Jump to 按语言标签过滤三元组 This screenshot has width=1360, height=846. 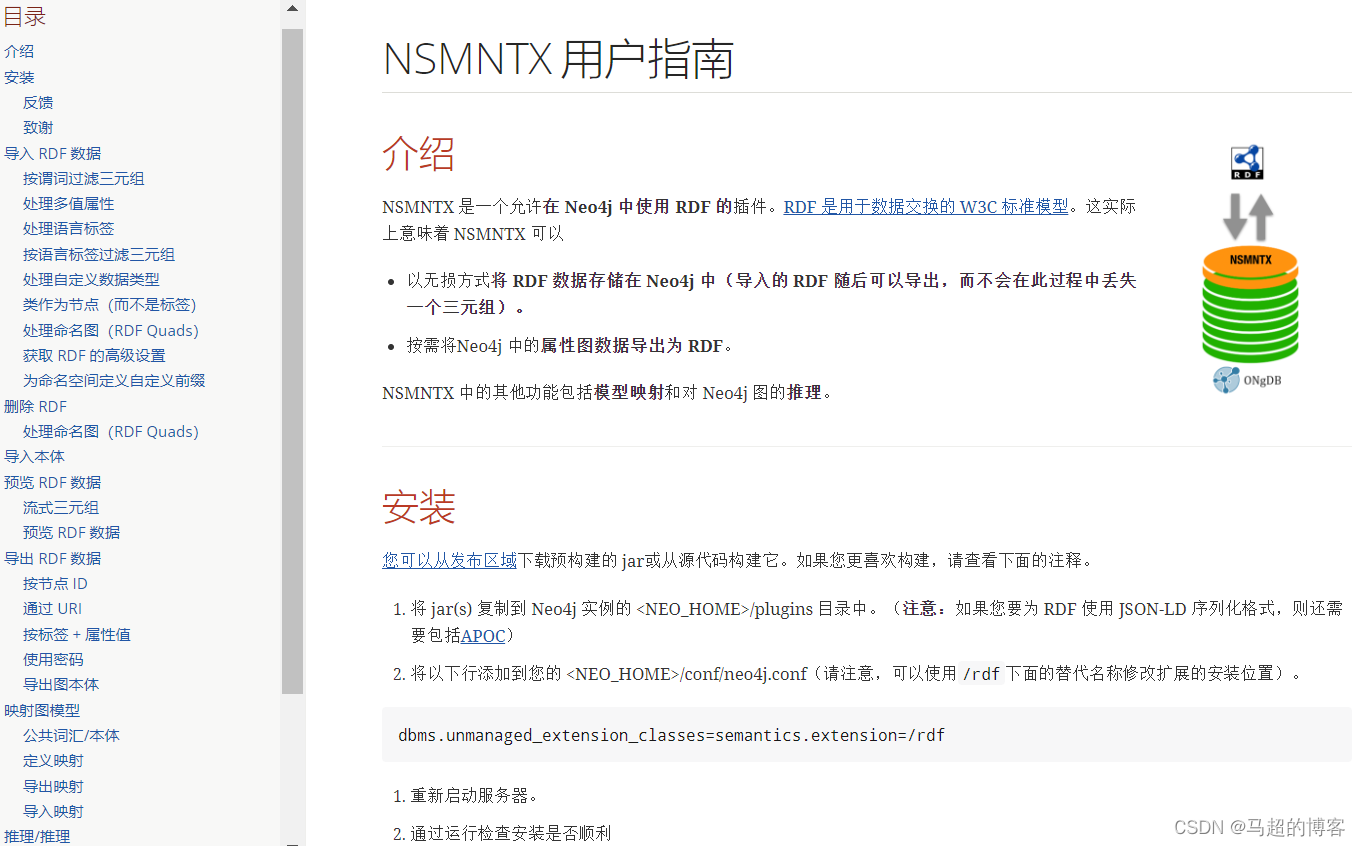click(99, 254)
